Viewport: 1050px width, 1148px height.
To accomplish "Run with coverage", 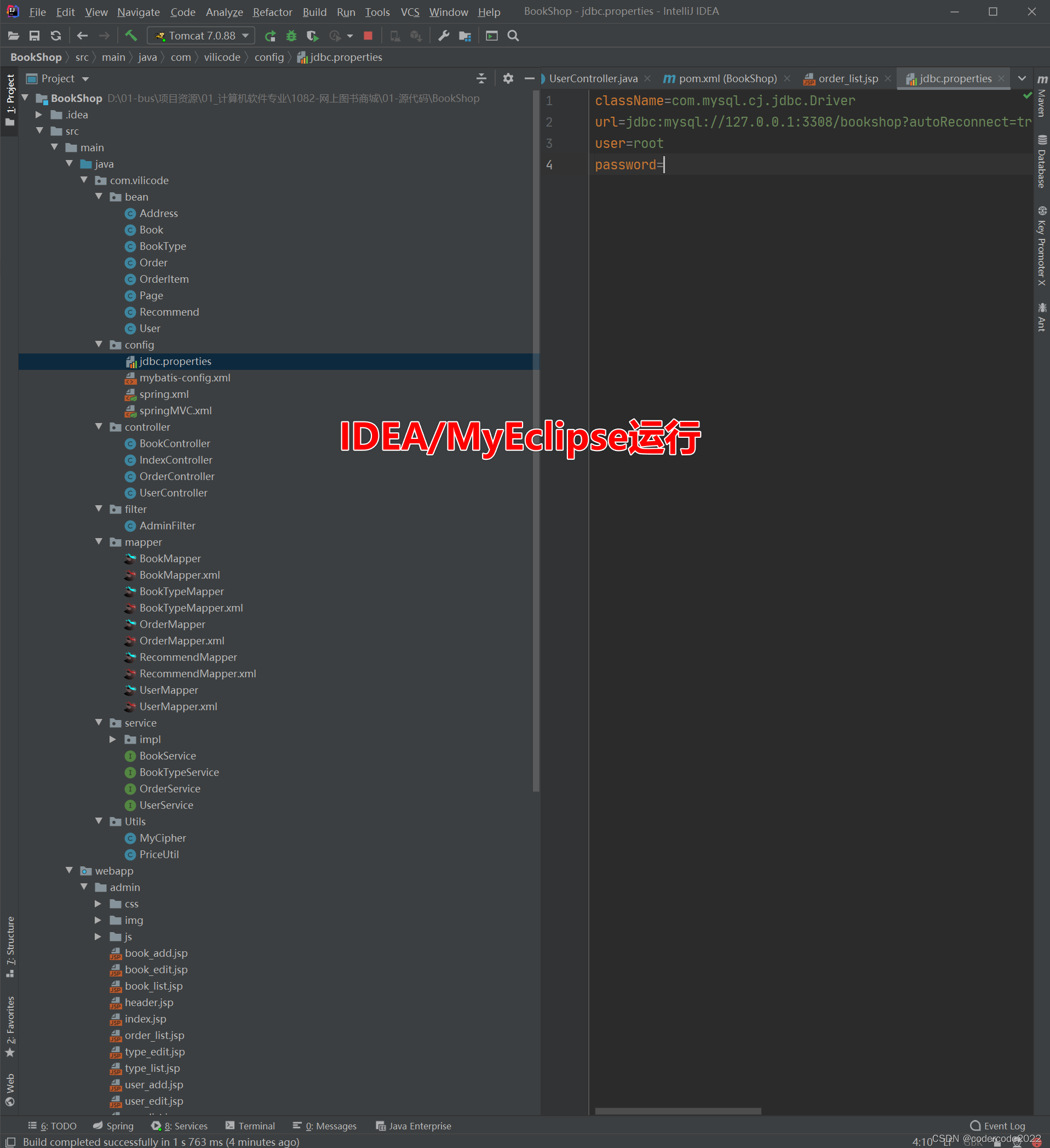I will pyautogui.click(x=312, y=35).
